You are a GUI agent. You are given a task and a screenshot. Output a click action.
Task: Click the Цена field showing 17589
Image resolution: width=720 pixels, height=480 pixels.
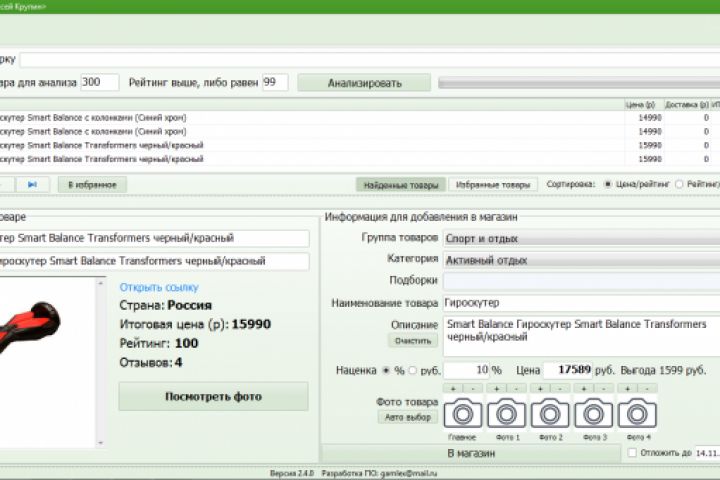[x=568, y=370]
